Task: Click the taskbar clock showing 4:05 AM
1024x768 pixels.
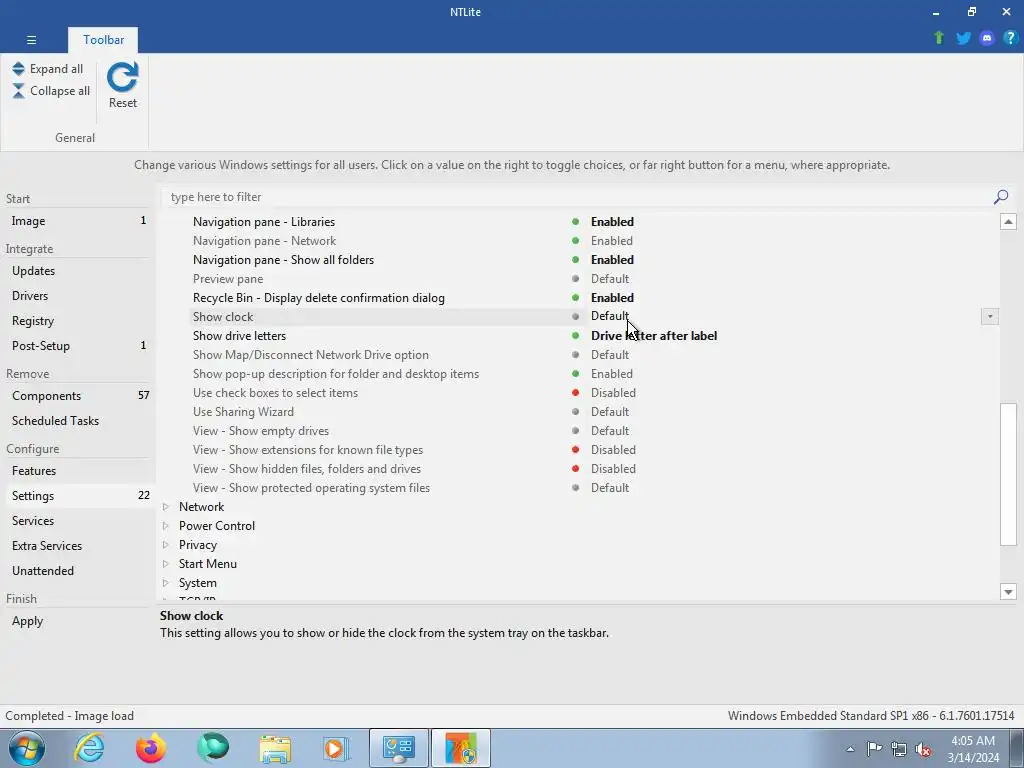Action: pyautogui.click(x=973, y=749)
